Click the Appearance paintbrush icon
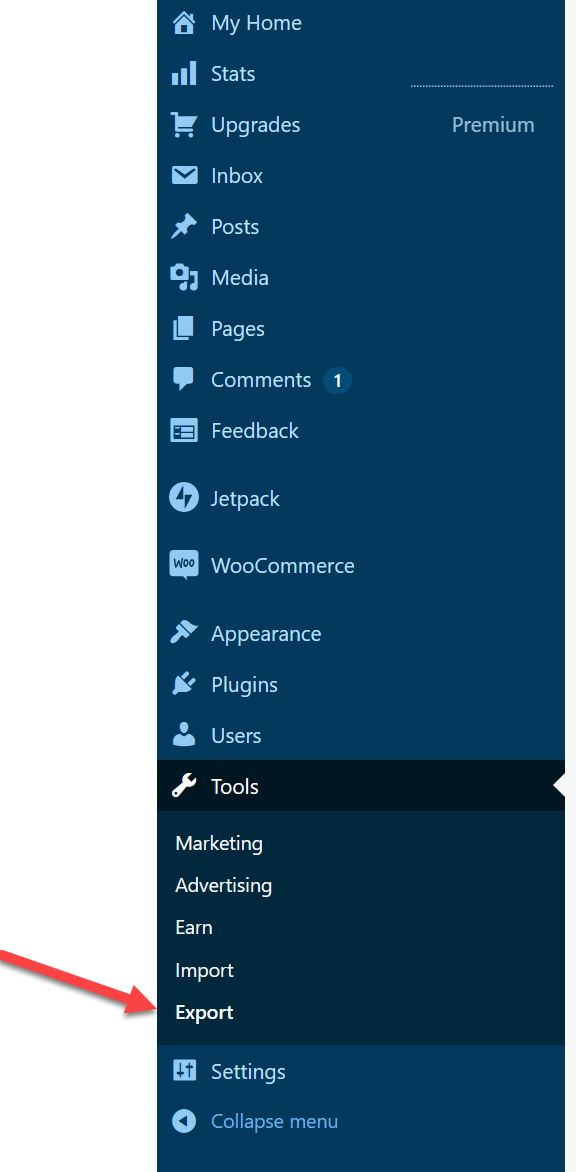Image resolution: width=576 pixels, height=1172 pixels. [184, 634]
